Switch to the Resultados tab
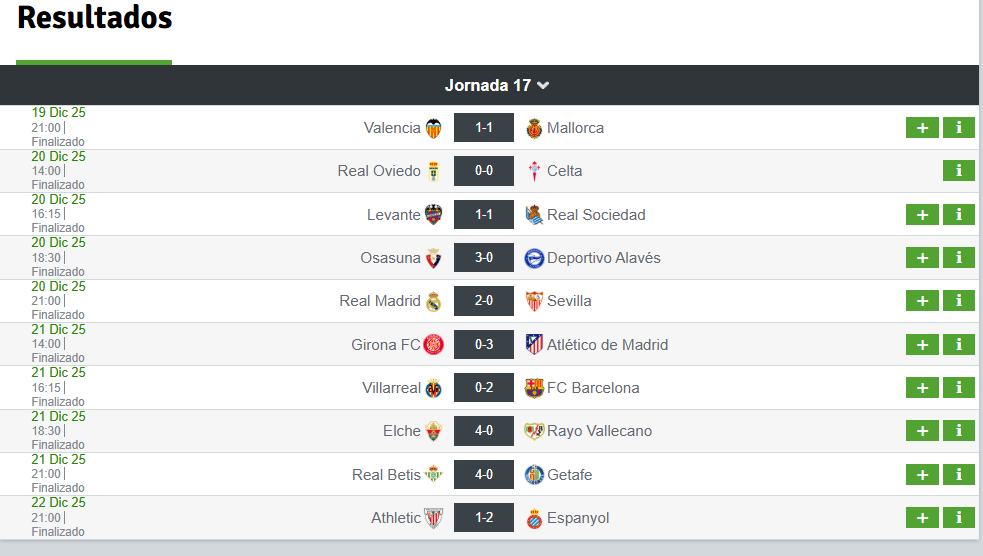Viewport: 983px width, 556px height. pos(95,18)
